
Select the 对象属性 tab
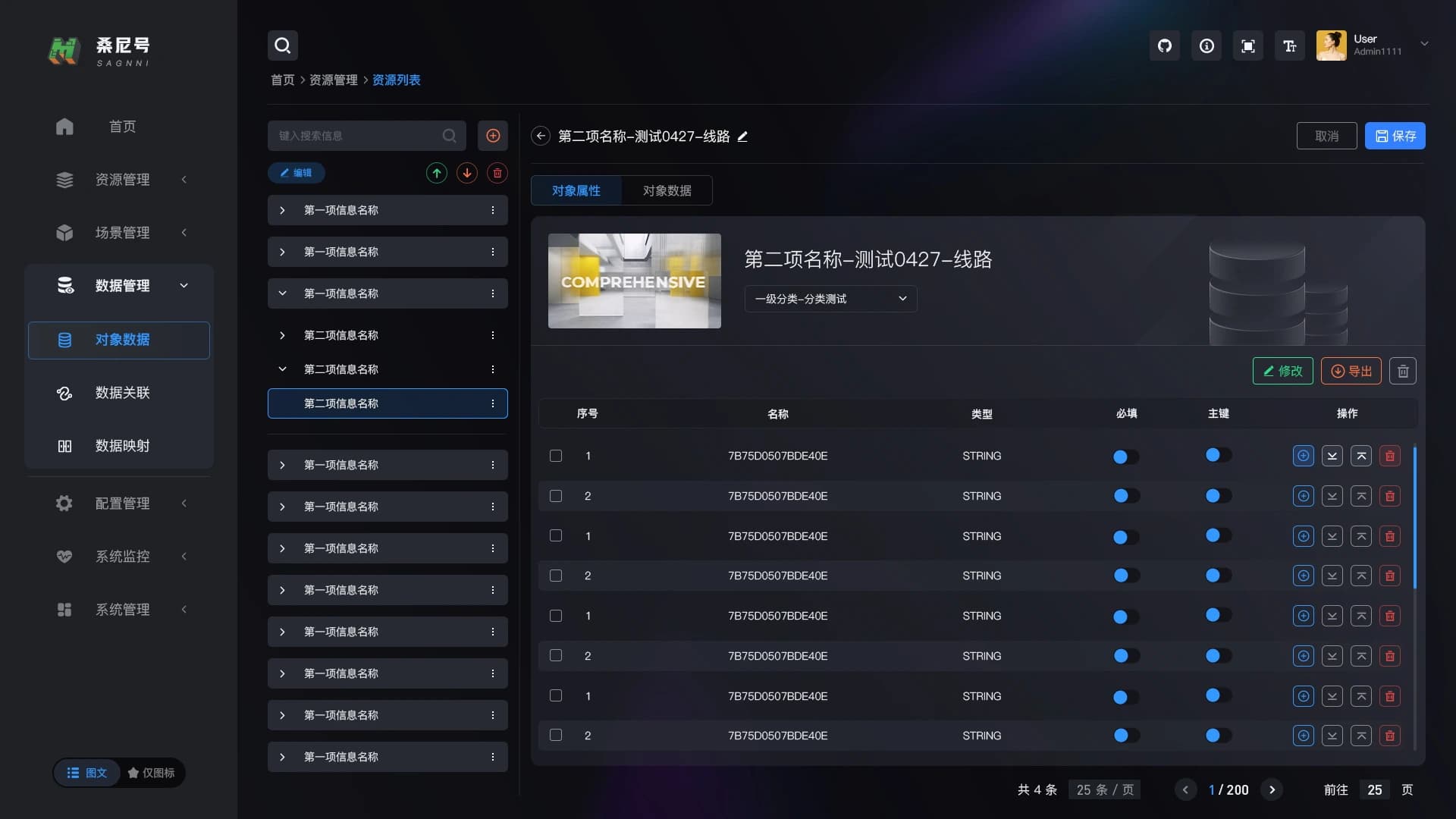click(576, 191)
